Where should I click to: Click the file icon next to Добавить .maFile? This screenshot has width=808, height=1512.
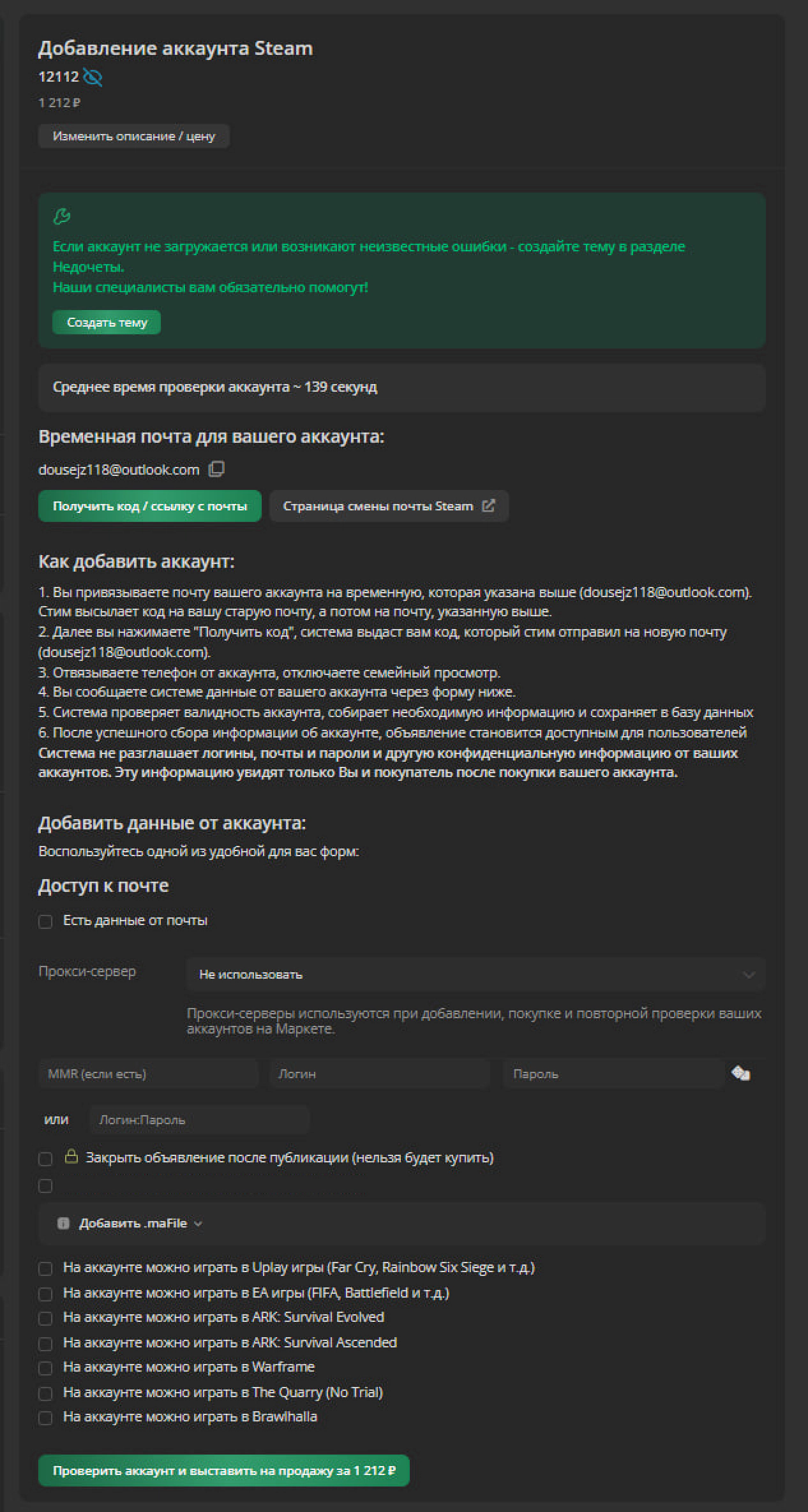63,1223
